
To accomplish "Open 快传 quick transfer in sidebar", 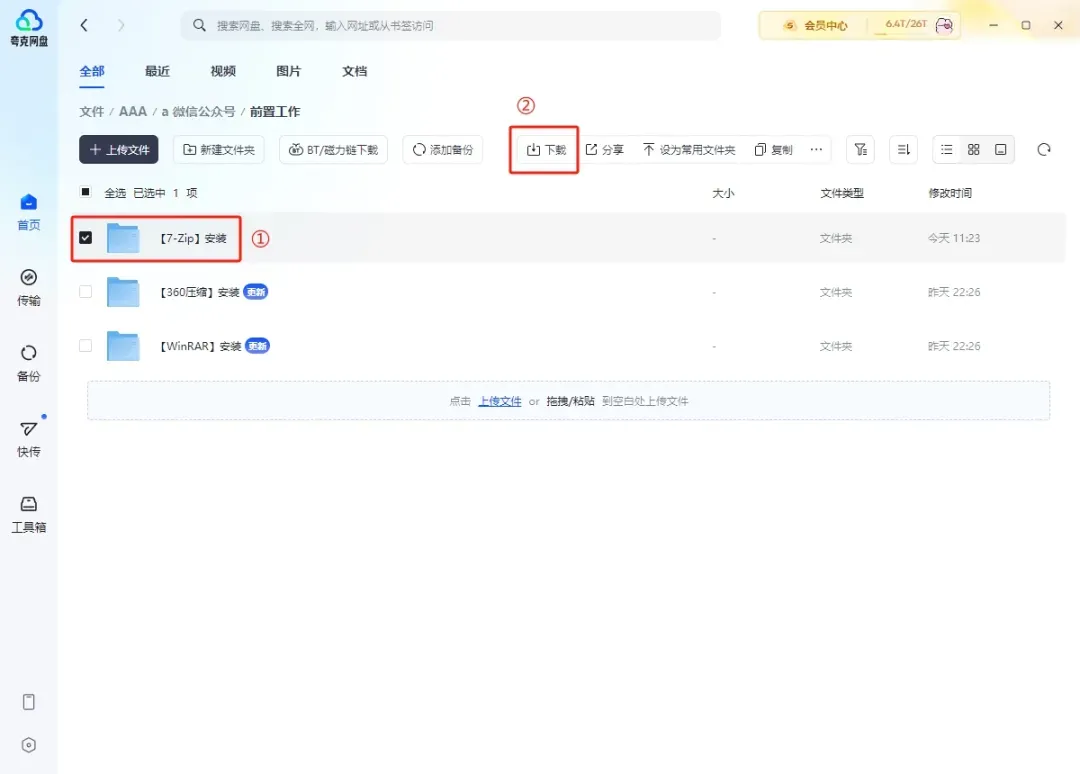I will (x=29, y=439).
